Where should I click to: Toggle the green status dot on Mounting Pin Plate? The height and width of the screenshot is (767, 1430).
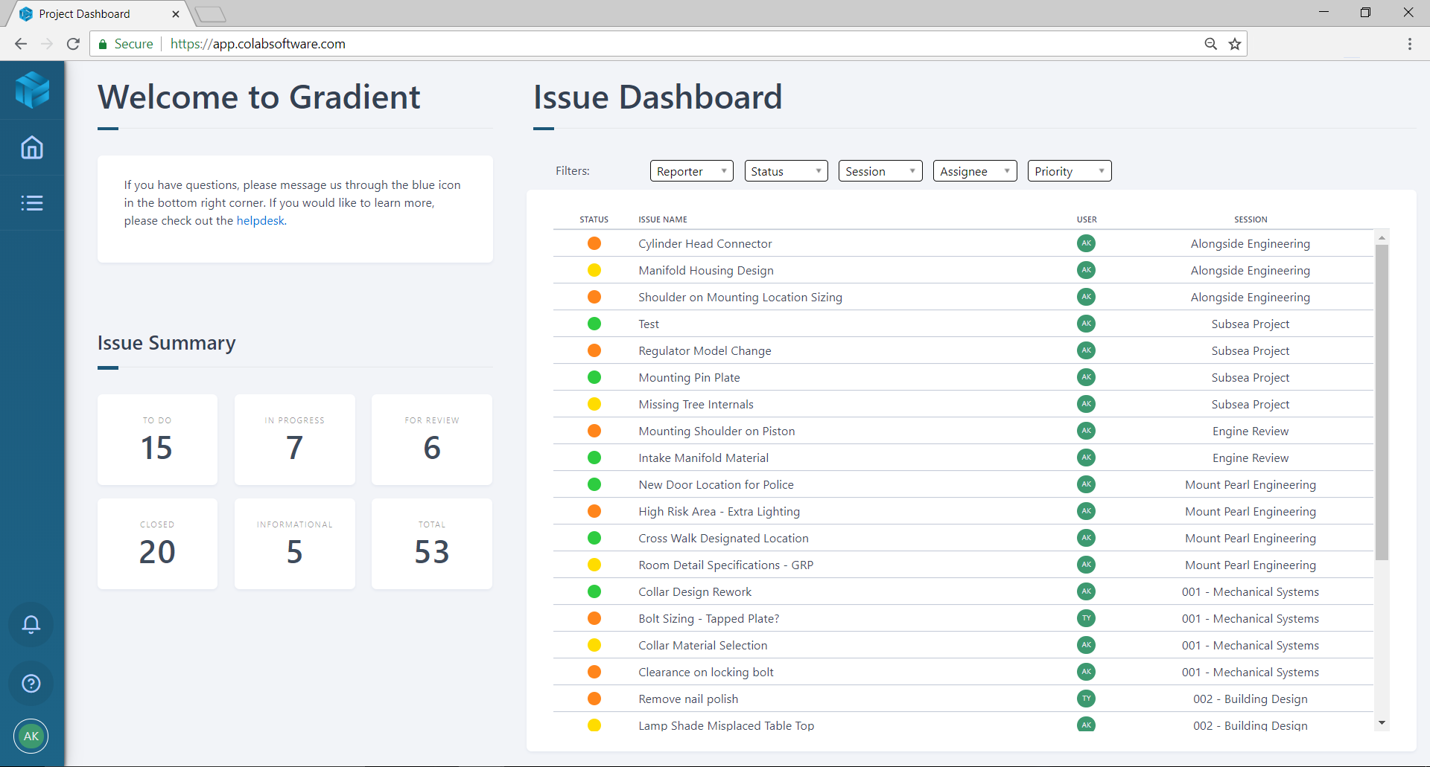coord(595,377)
